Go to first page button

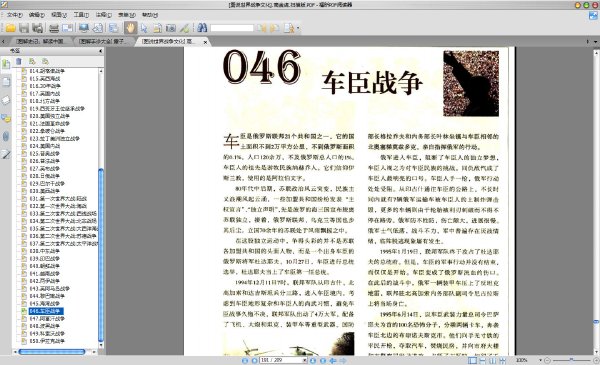coord(245,361)
